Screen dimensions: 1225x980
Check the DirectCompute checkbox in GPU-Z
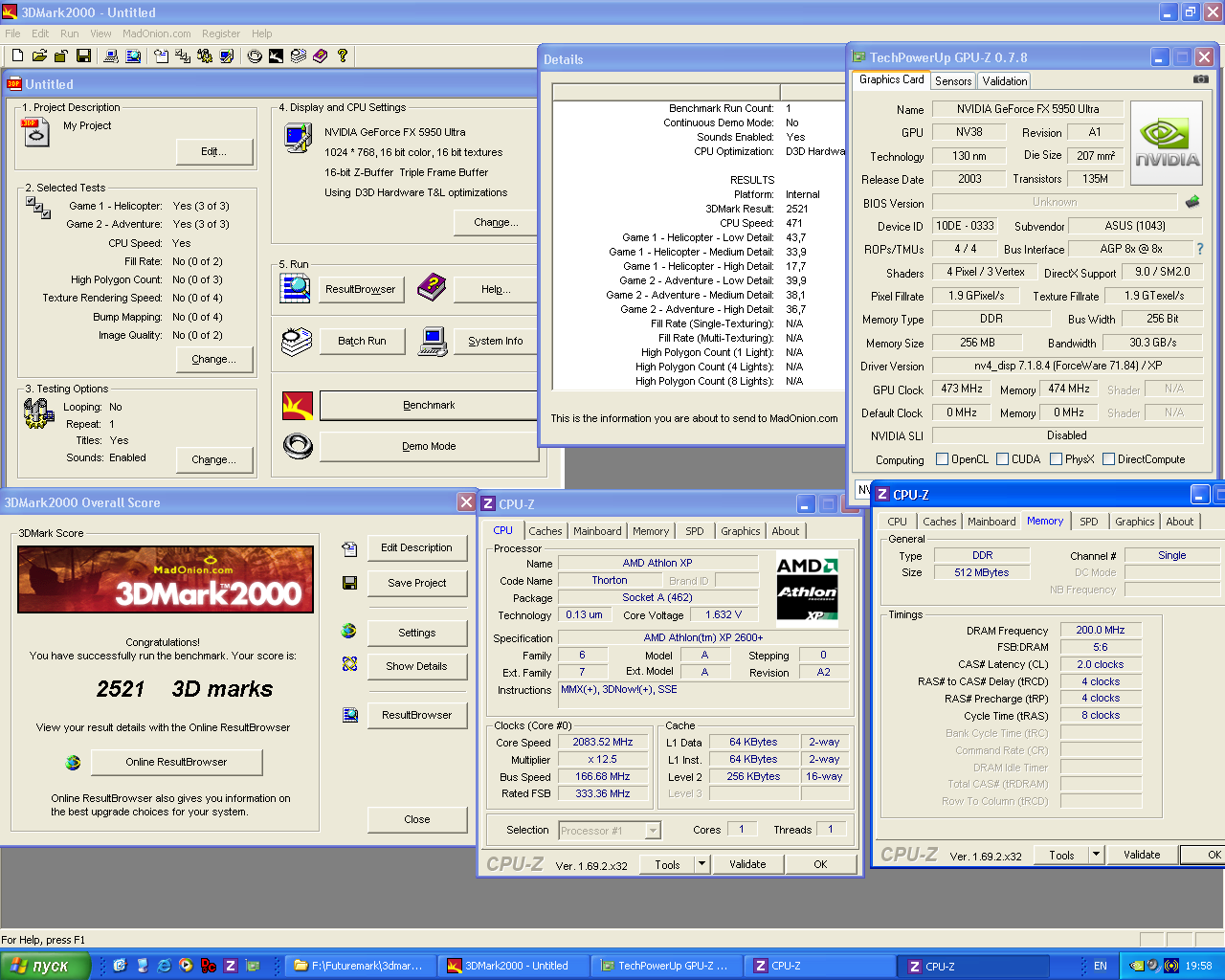coord(1108,459)
